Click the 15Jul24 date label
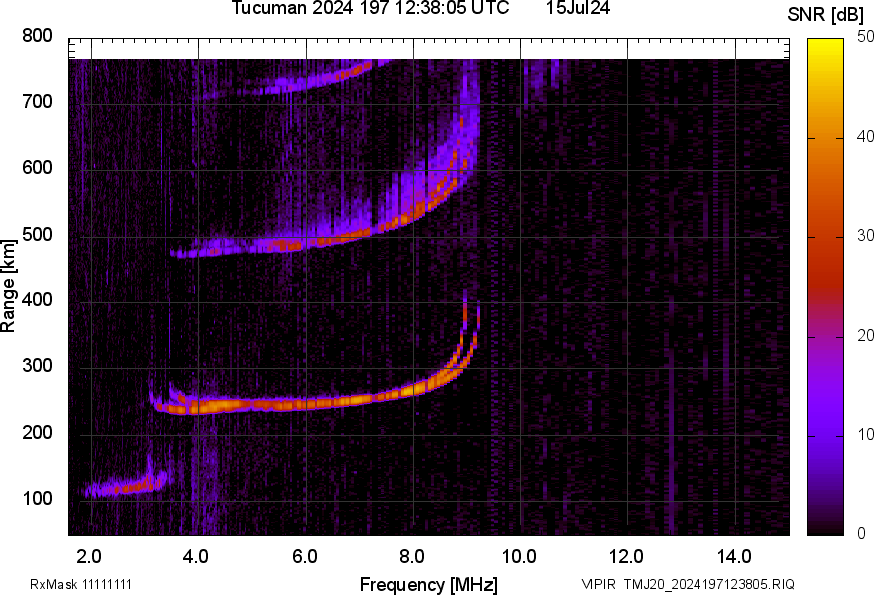874x595 pixels. pos(578,8)
